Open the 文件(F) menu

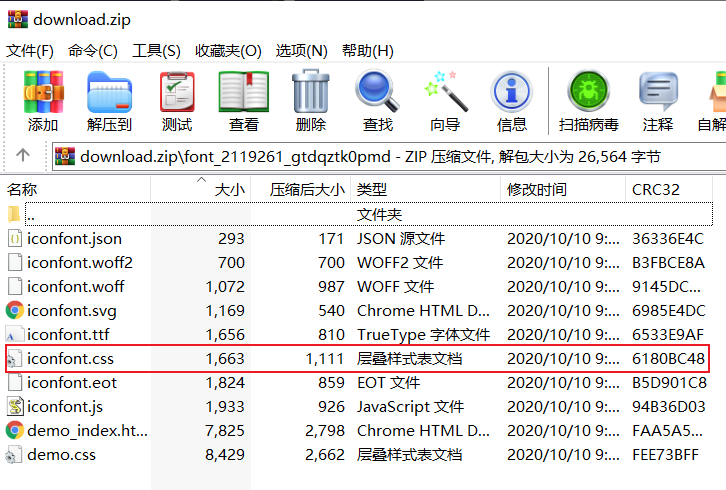[x=30, y=50]
